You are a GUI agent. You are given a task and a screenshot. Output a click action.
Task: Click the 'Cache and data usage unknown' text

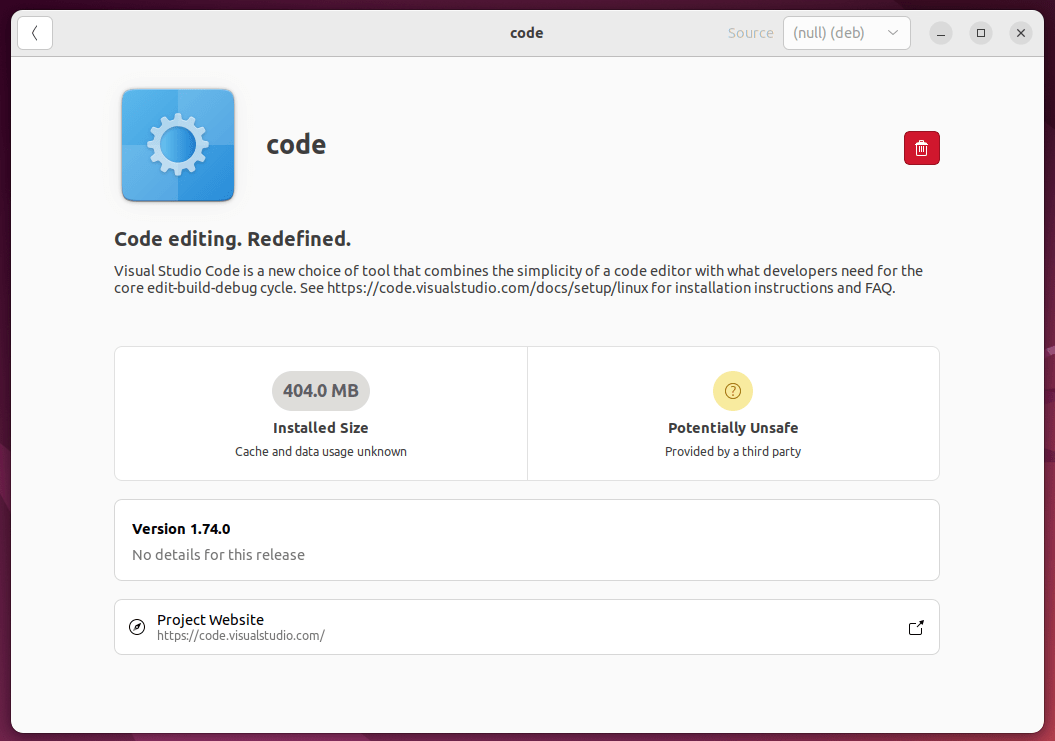pyautogui.click(x=321, y=452)
